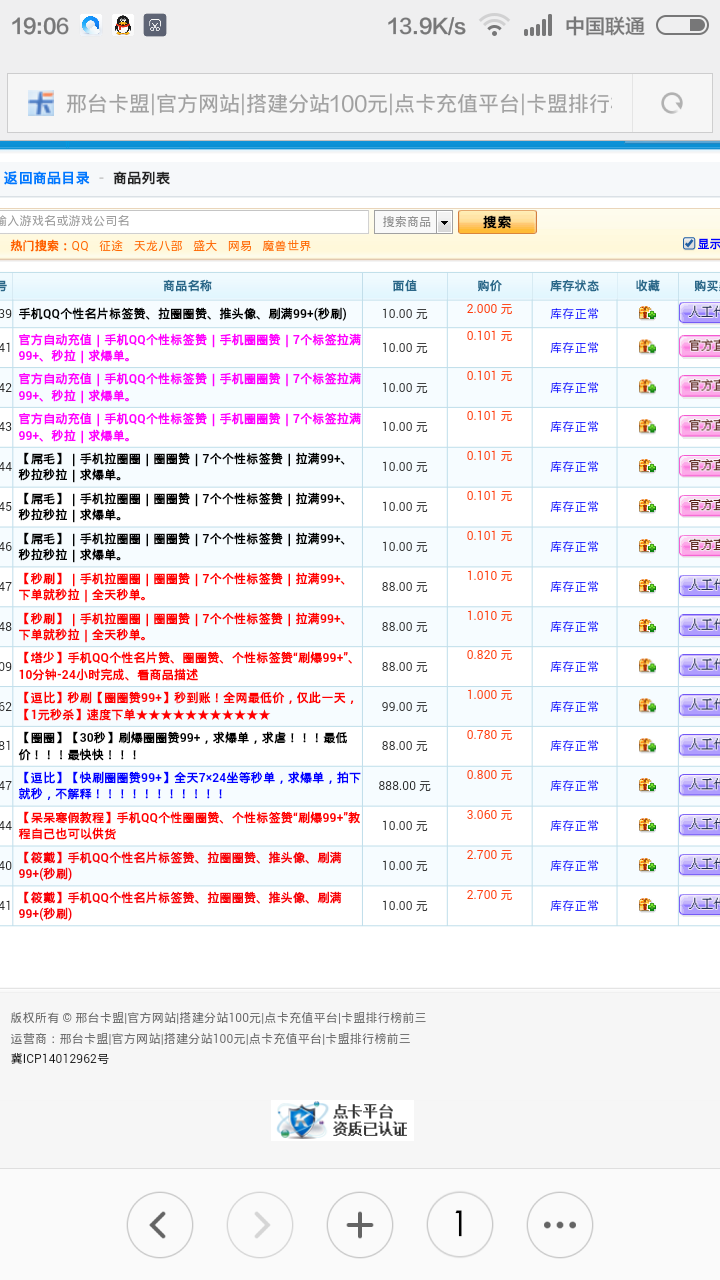Click the 0.820 元 price cell
This screenshot has width=720, height=1280.
point(490,655)
